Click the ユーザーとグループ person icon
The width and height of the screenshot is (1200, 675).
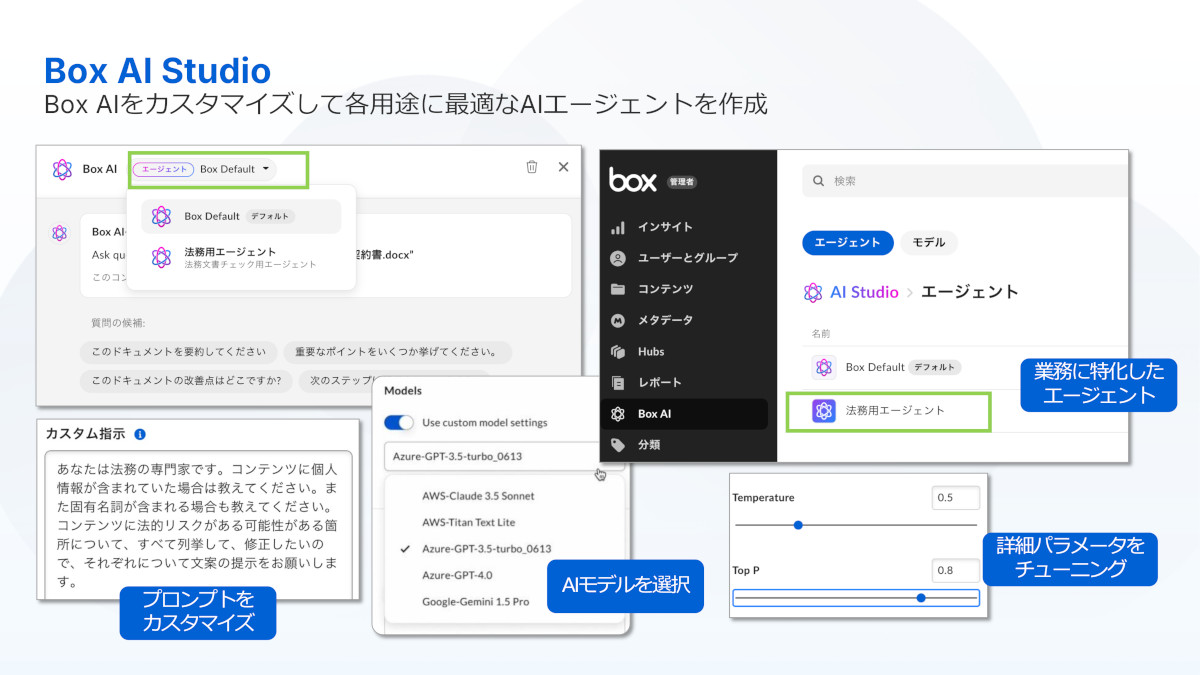coord(618,258)
